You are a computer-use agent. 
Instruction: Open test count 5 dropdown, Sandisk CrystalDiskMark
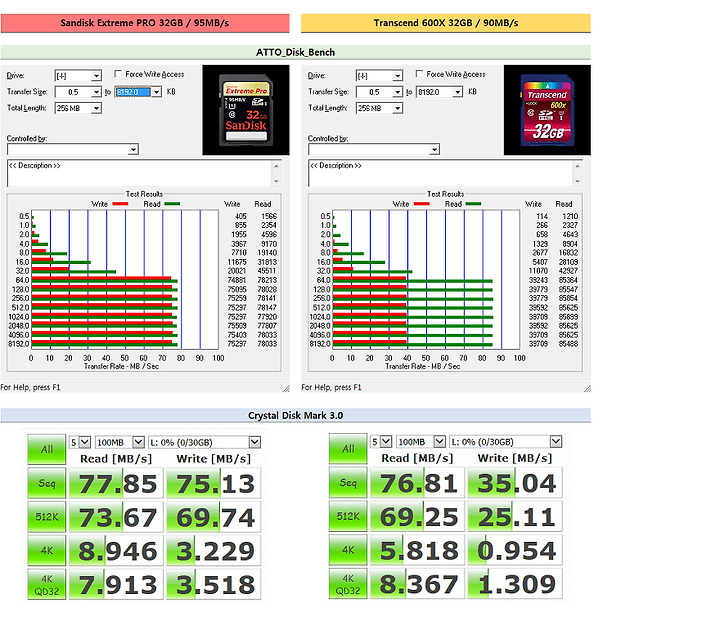click(x=85, y=442)
